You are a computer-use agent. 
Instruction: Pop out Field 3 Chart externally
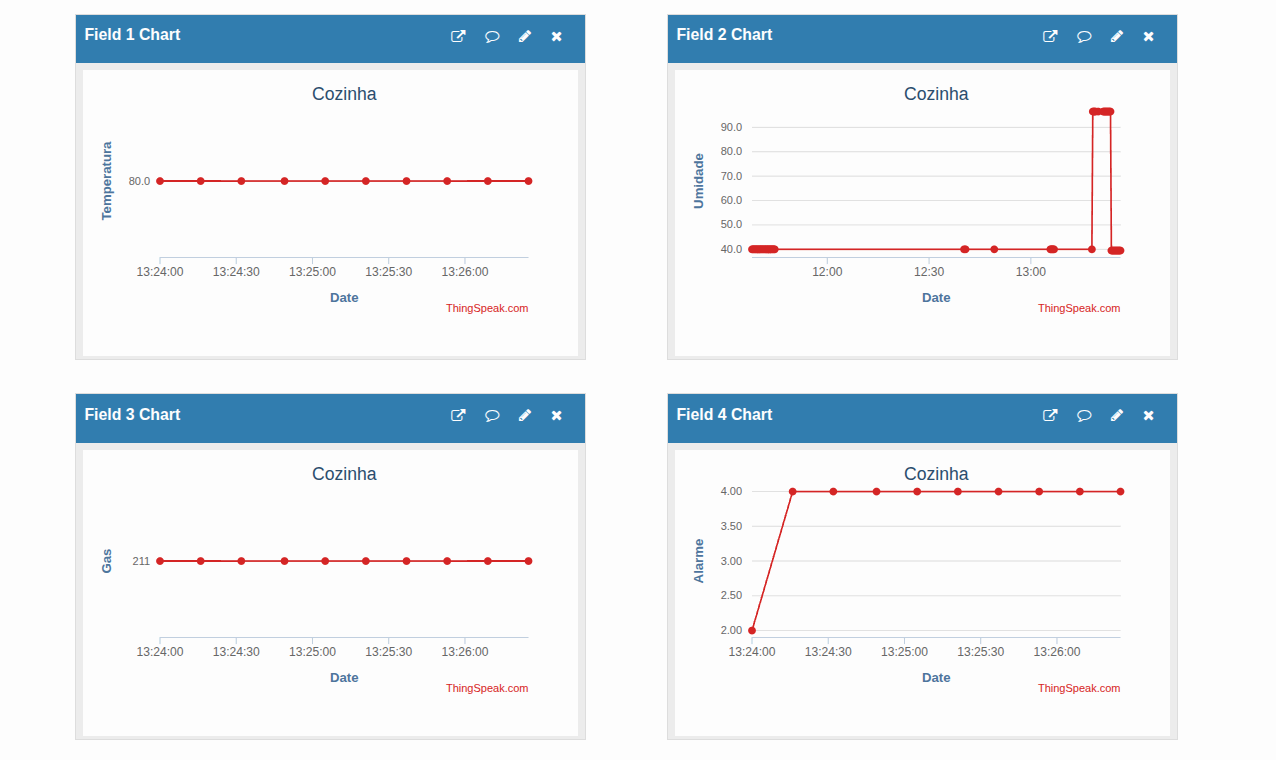pyautogui.click(x=458, y=416)
